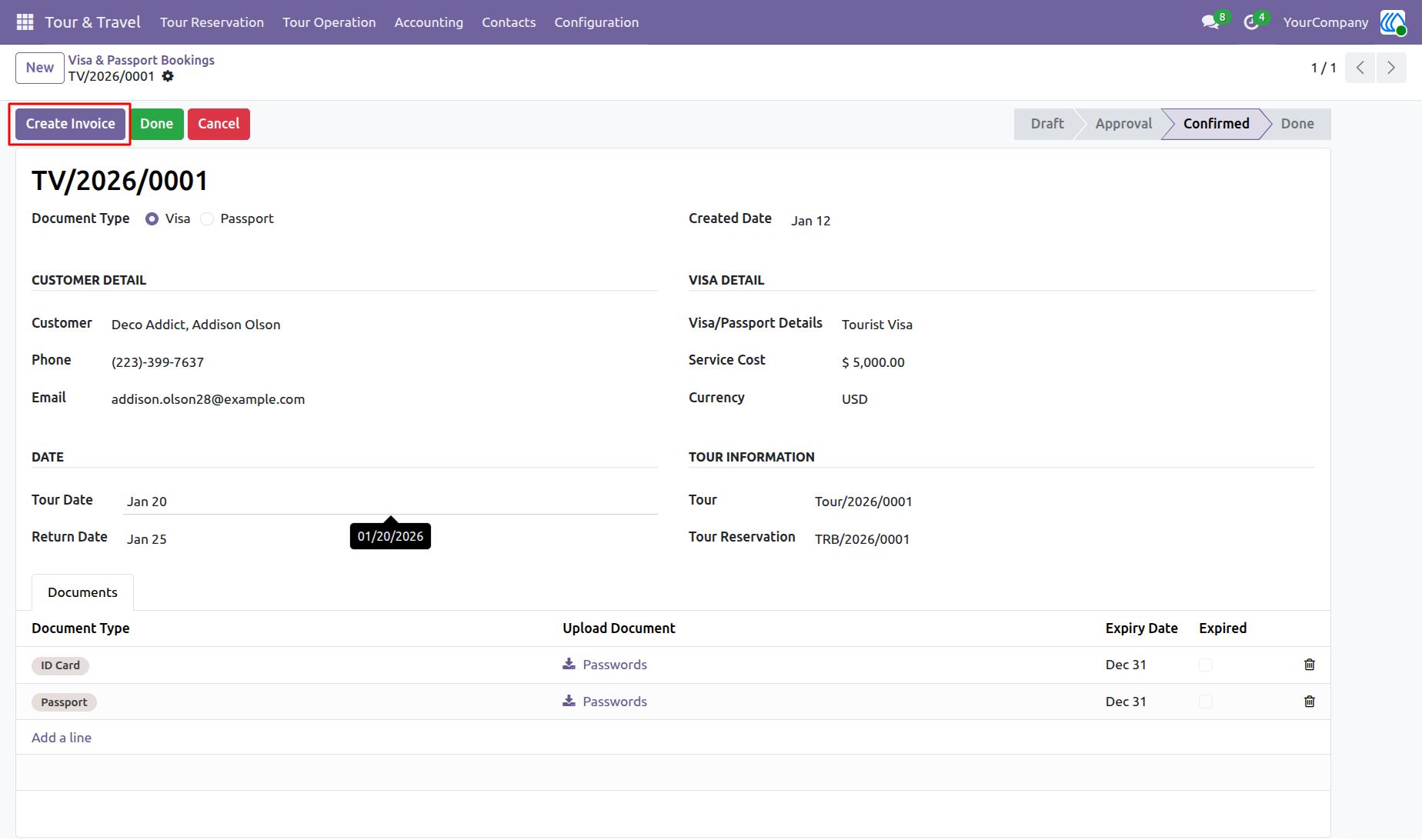
Task: Click the user avatar icon
Action: click(x=1393, y=22)
